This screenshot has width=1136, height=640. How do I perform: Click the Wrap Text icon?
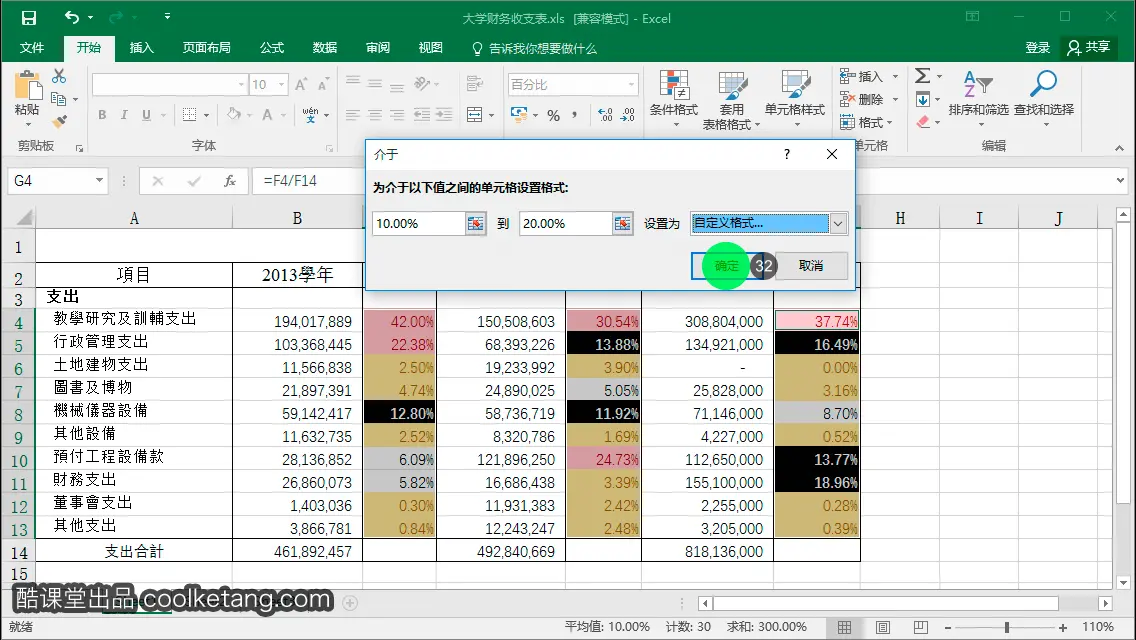[x=475, y=84]
